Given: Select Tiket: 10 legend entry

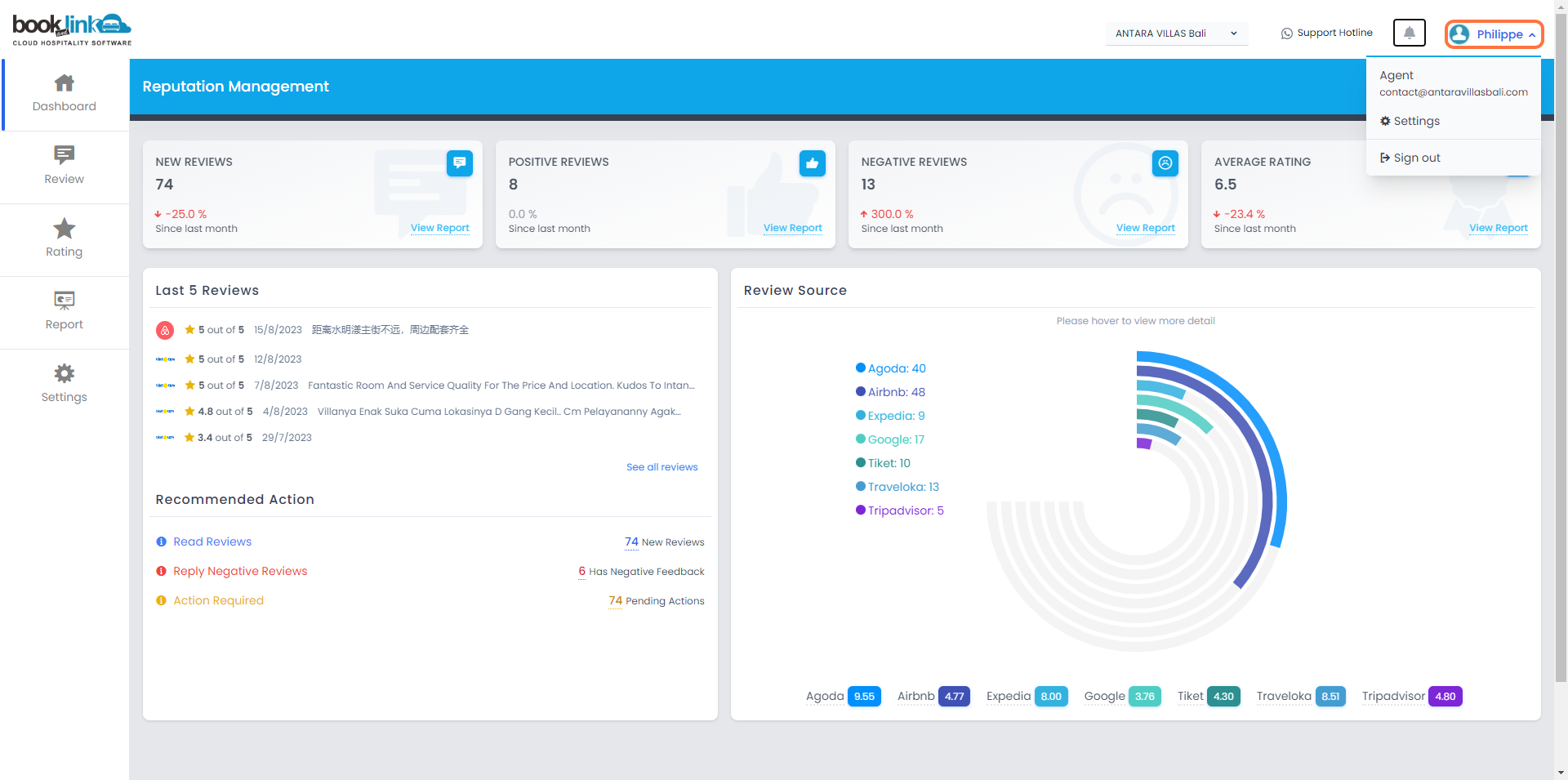Looking at the screenshot, I should click(x=883, y=463).
